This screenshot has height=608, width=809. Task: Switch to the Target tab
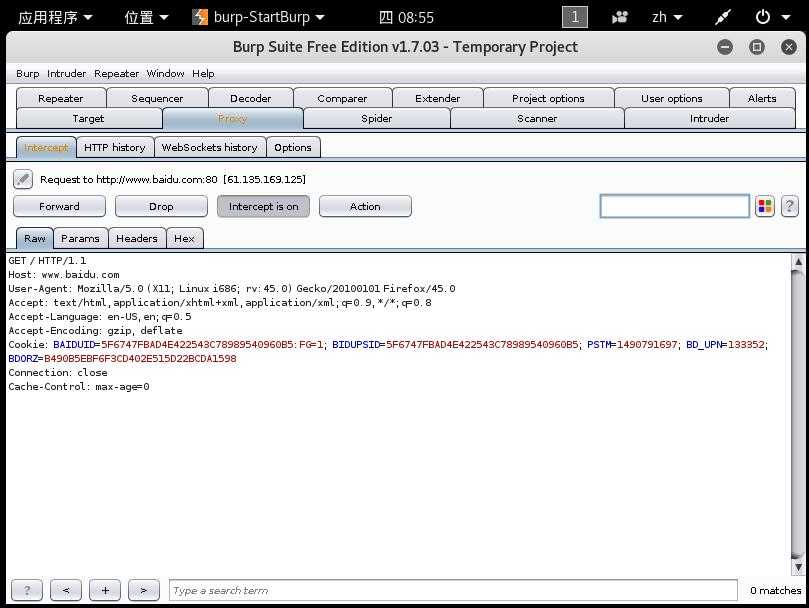pyautogui.click(x=88, y=118)
